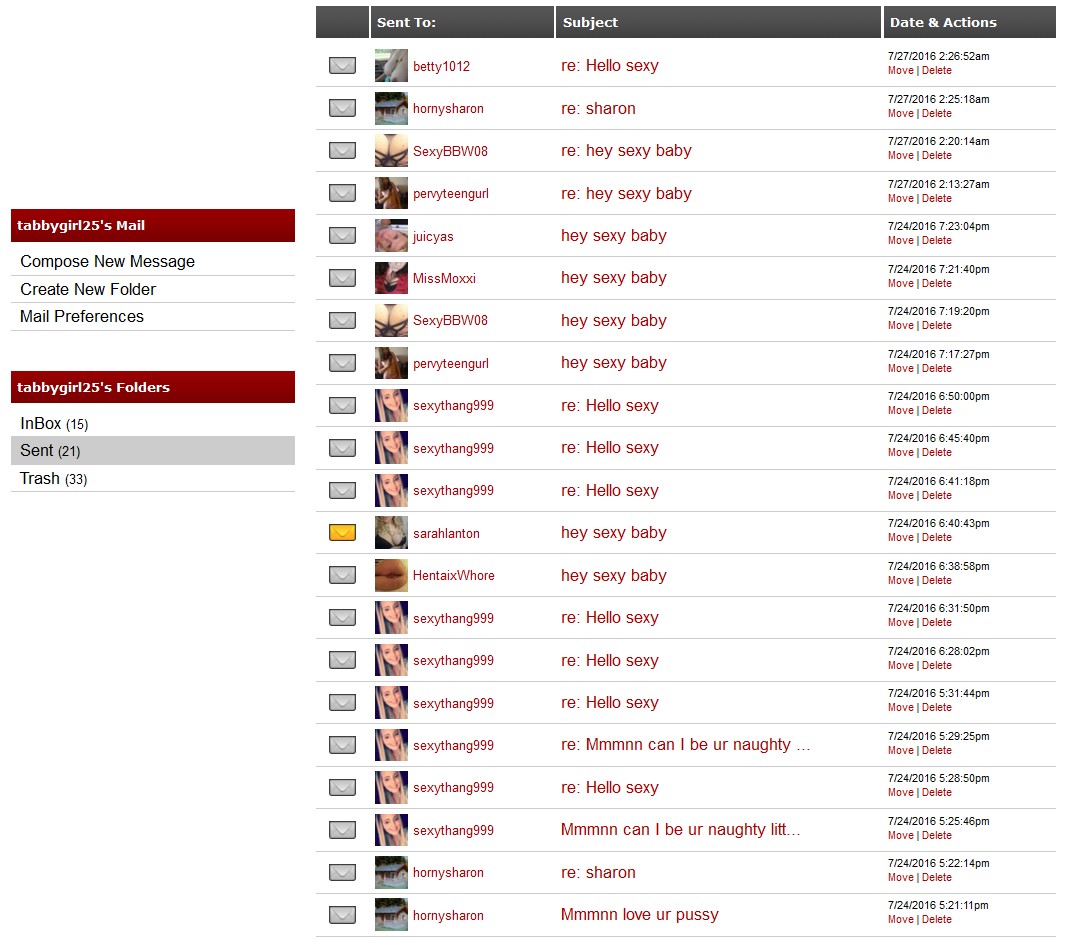Click the envelope icon in MissMoxxi's row
The width and height of the screenshot is (1067, 947).
(342, 278)
